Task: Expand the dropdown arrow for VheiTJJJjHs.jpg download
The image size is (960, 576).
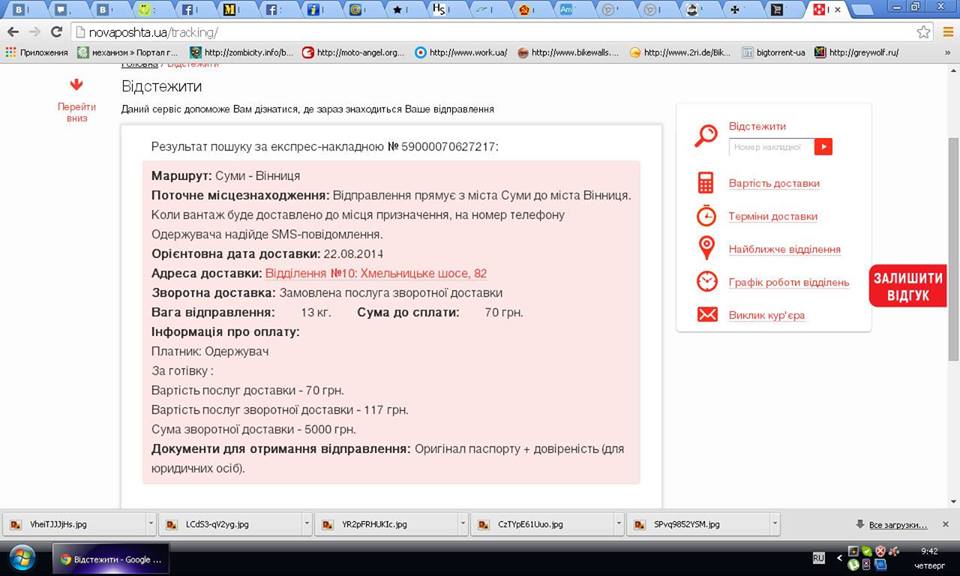Action: [151, 524]
